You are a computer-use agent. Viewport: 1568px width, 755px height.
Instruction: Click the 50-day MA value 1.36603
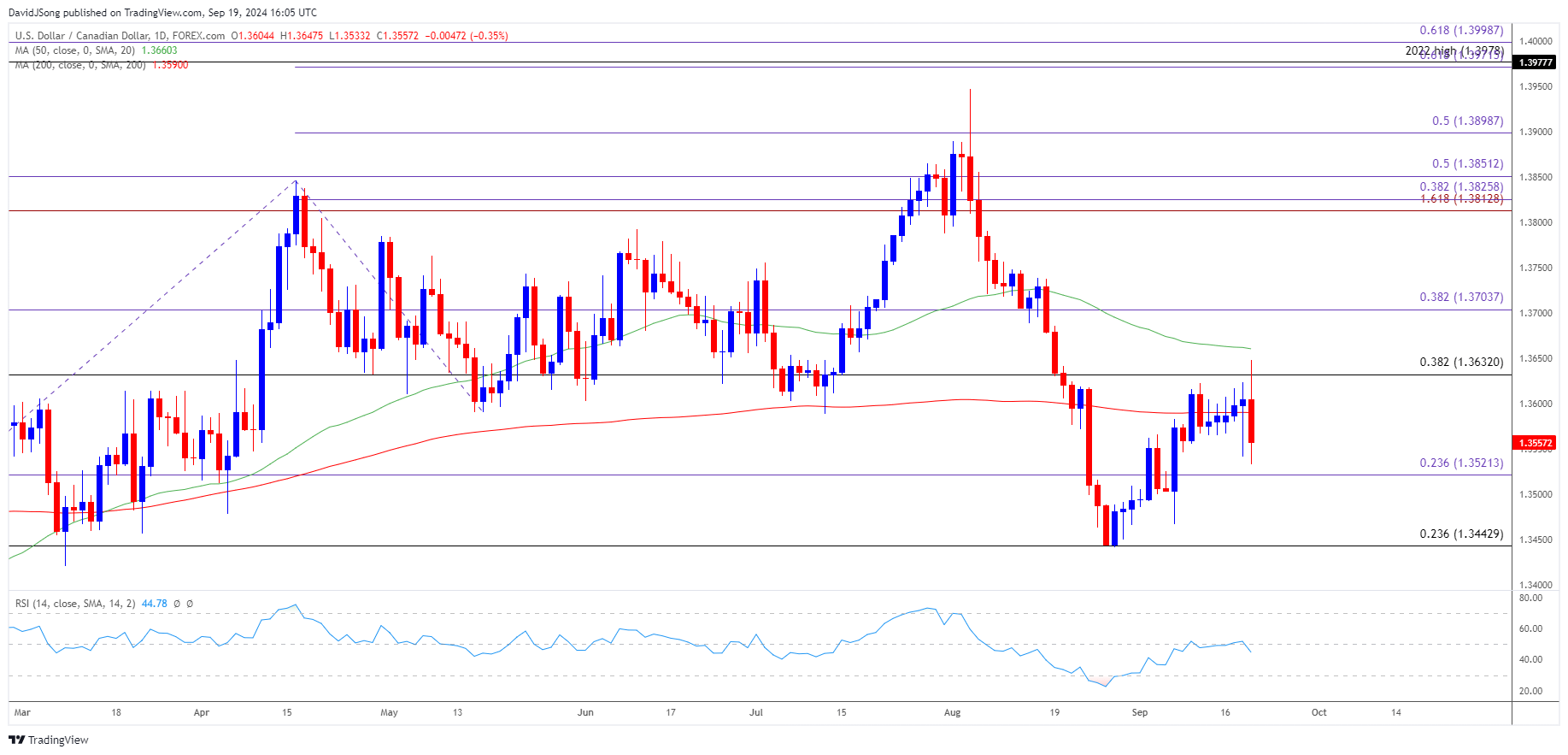159,50
